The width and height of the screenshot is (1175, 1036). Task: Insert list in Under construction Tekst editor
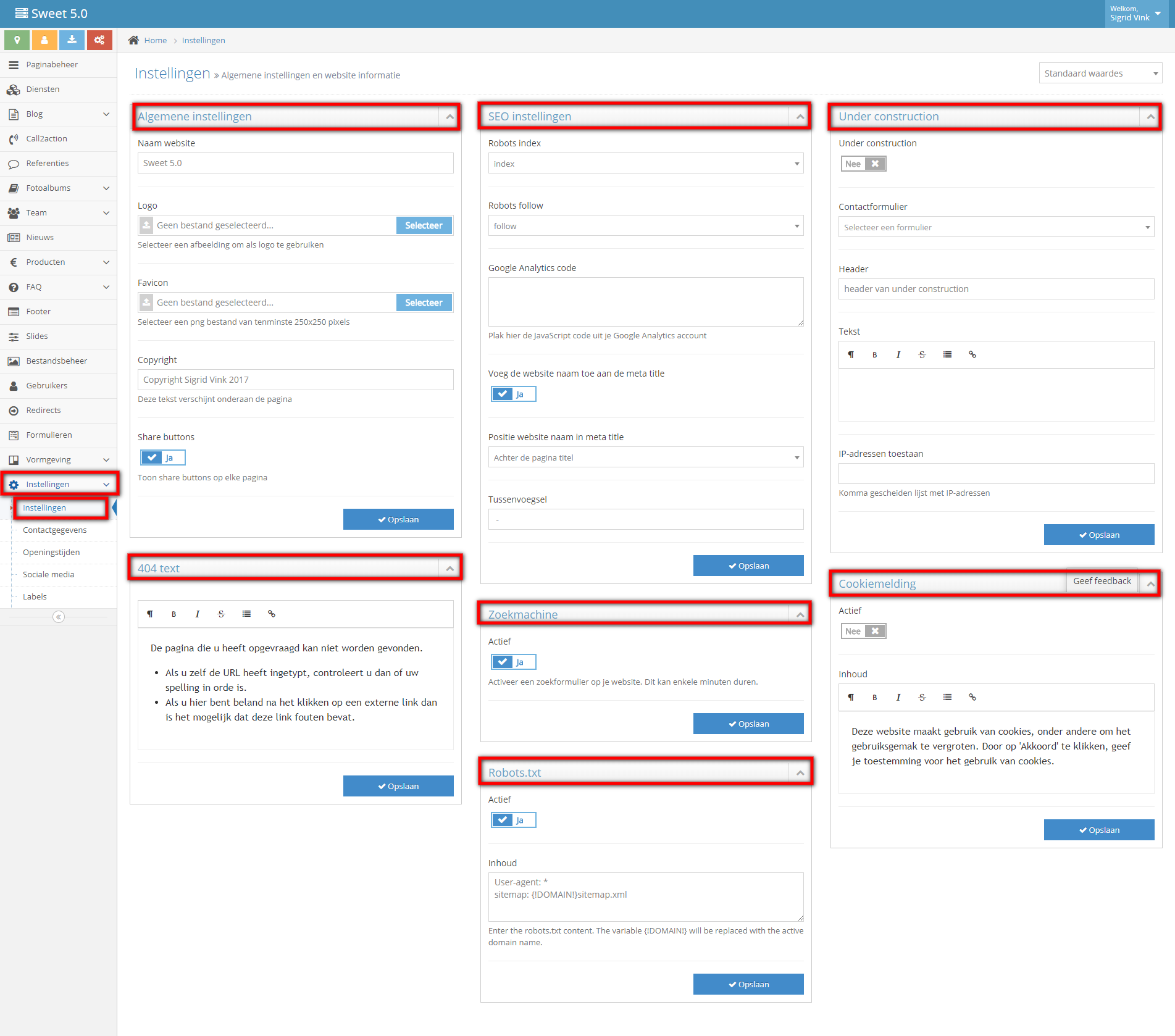[x=947, y=354]
